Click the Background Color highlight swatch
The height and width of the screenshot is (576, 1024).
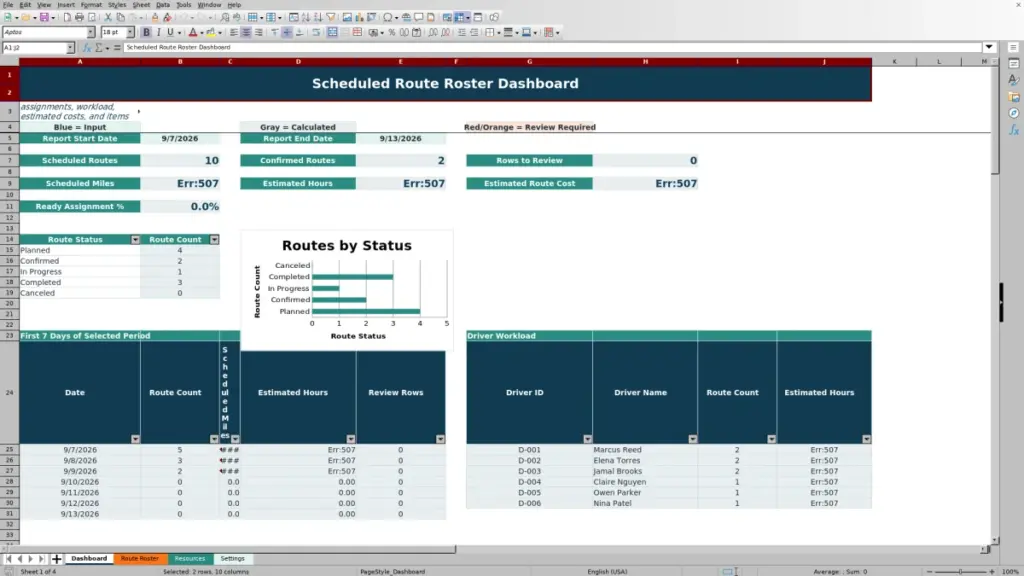point(211,32)
